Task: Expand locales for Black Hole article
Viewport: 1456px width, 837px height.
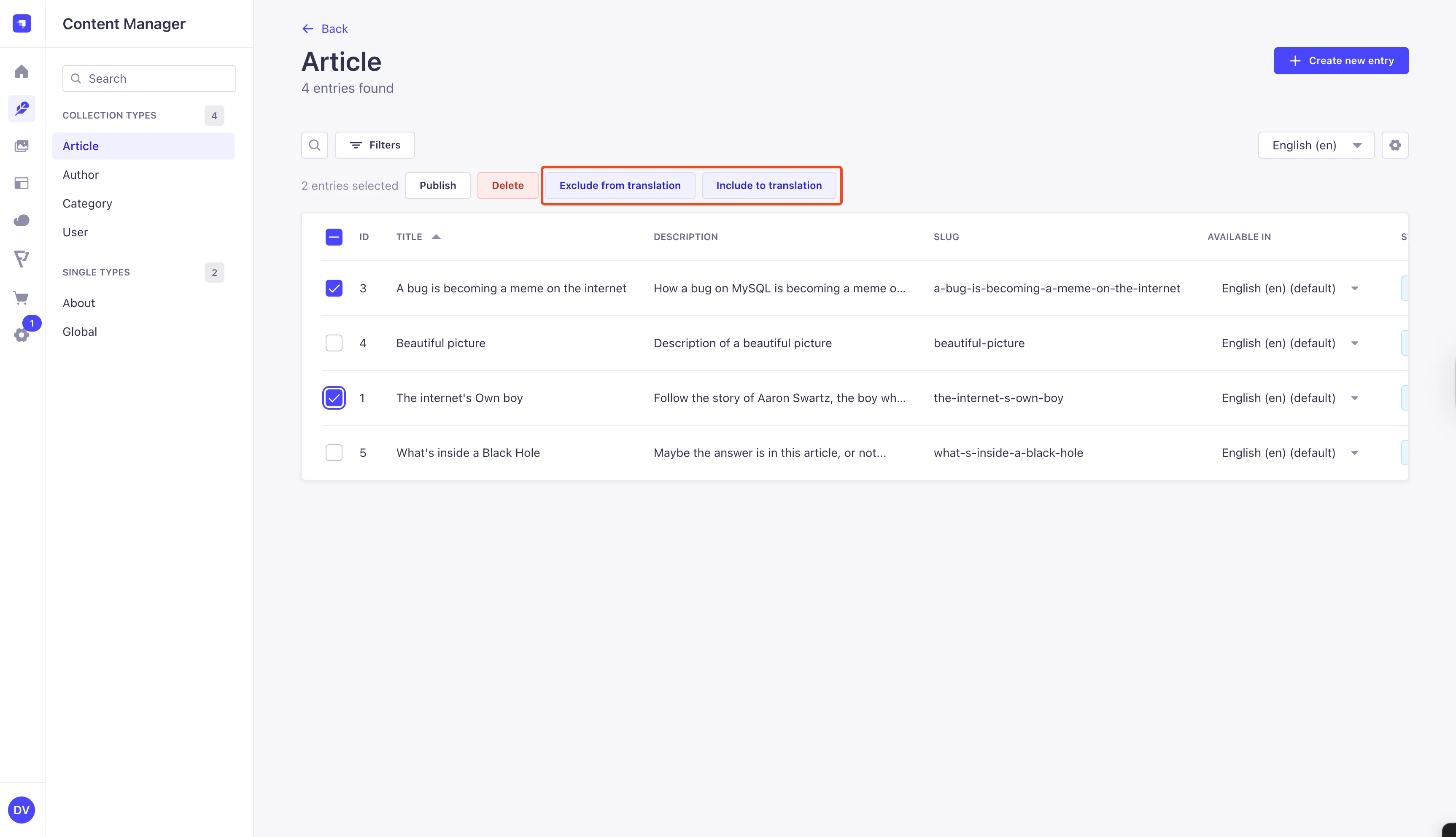Action: [x=1354, y=454]
